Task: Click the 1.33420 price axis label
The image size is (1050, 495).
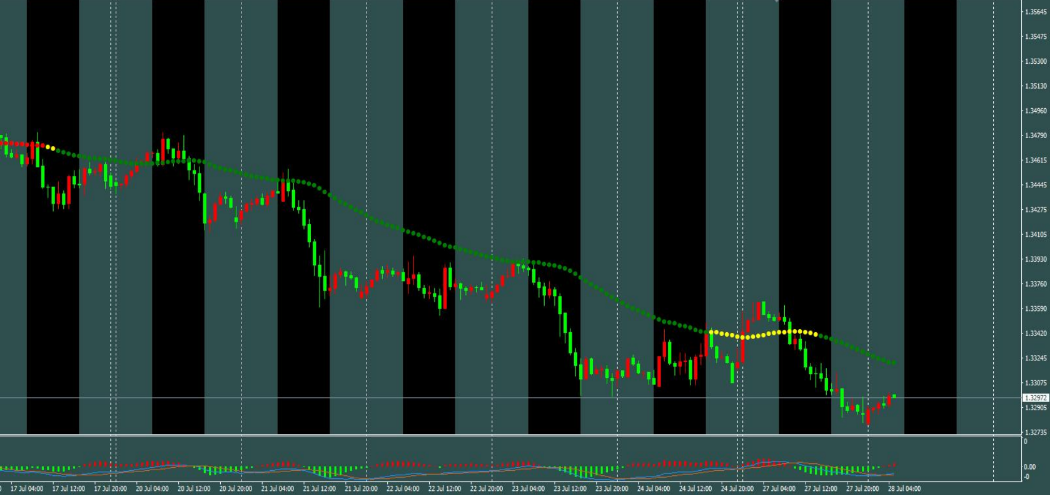Action: click(x=1036, y=334)
